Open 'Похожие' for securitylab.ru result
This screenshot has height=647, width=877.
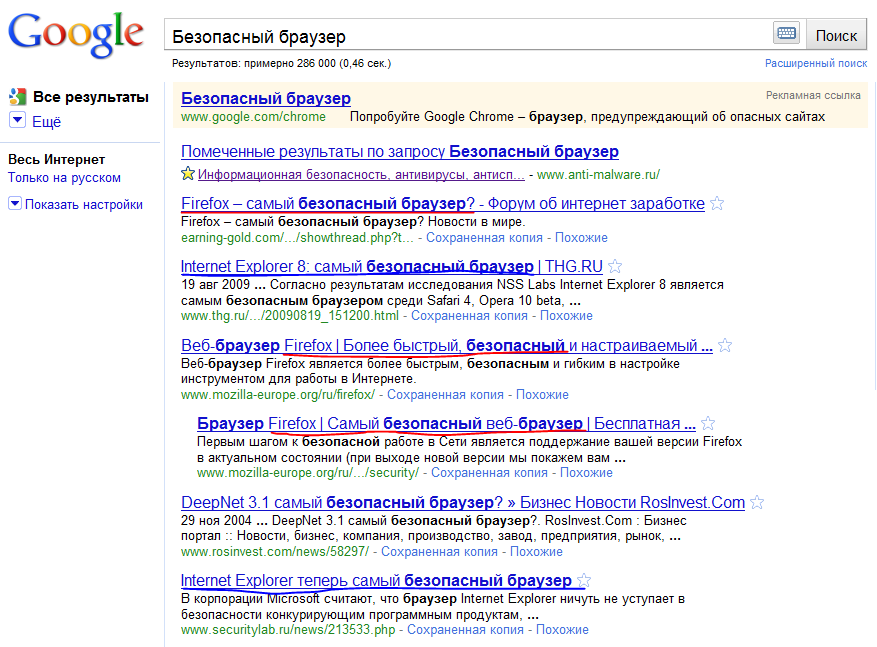(x=562, y=630)
